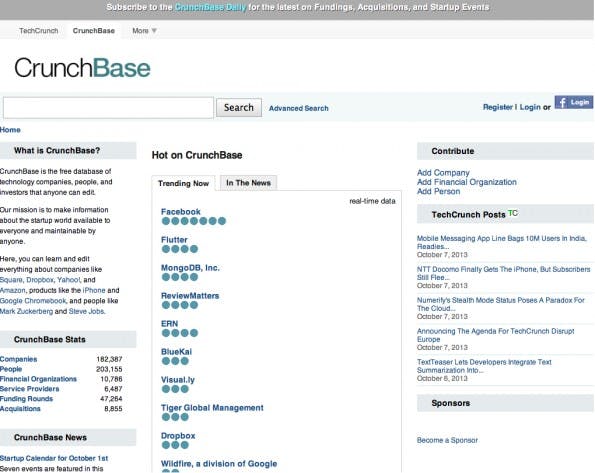Screen dimensions: 595x473
Task: Open Financial Organizations stats link
Action: (38, 379)
